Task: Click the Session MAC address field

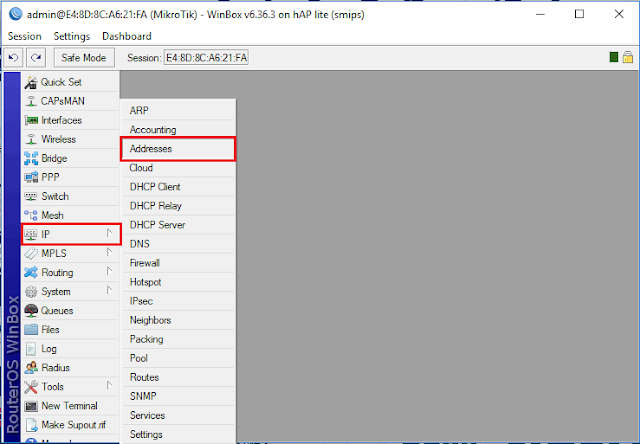Action: click(206, 58)
